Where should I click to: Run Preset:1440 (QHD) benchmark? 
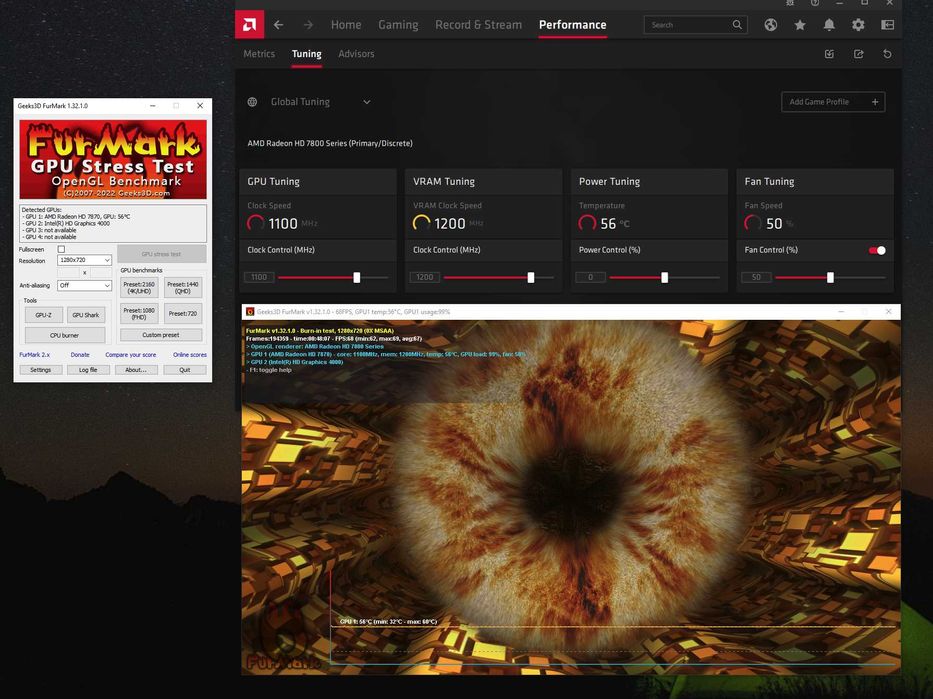(183, 288)
